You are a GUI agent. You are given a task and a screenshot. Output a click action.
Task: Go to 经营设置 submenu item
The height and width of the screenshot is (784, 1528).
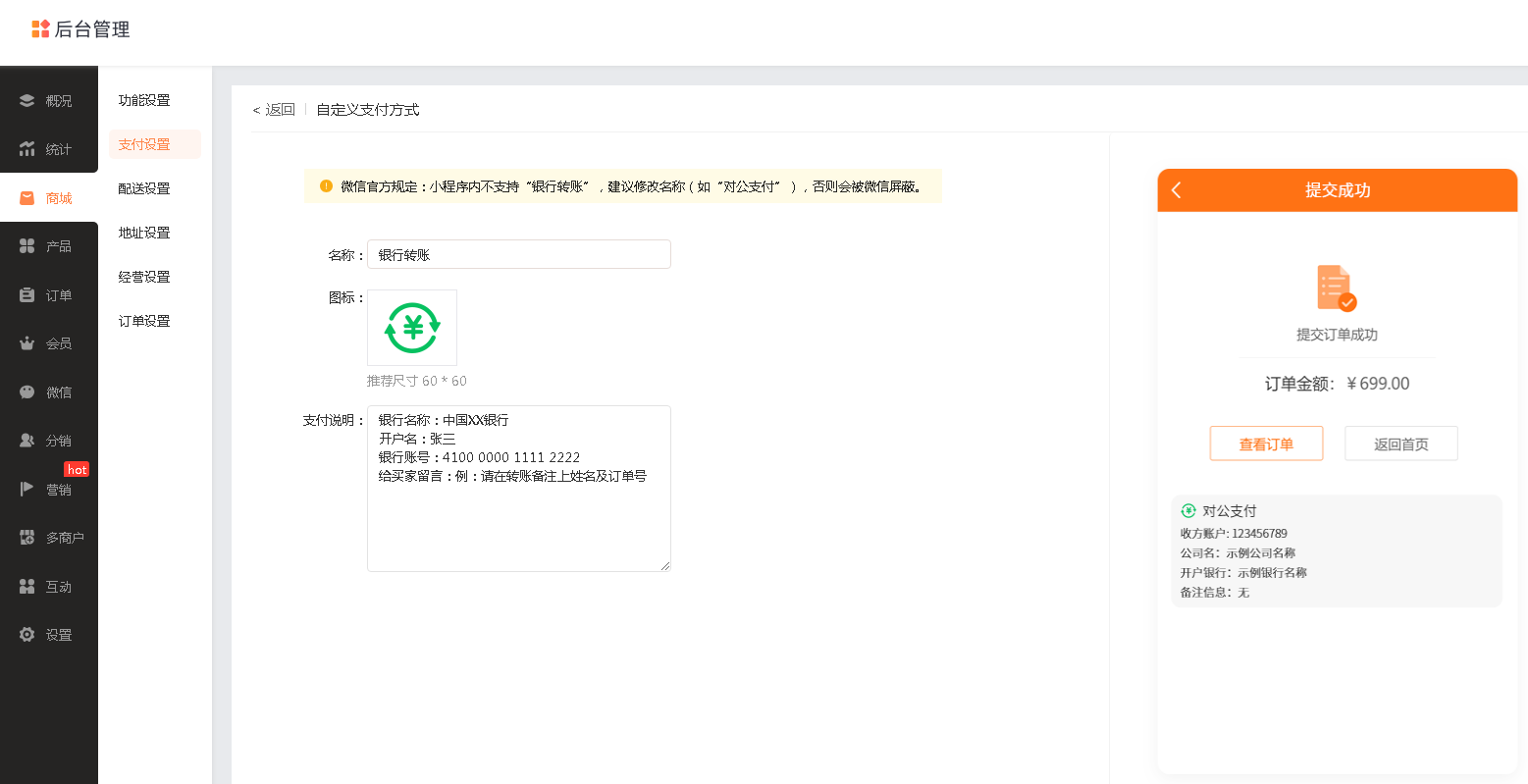point(144,277)
